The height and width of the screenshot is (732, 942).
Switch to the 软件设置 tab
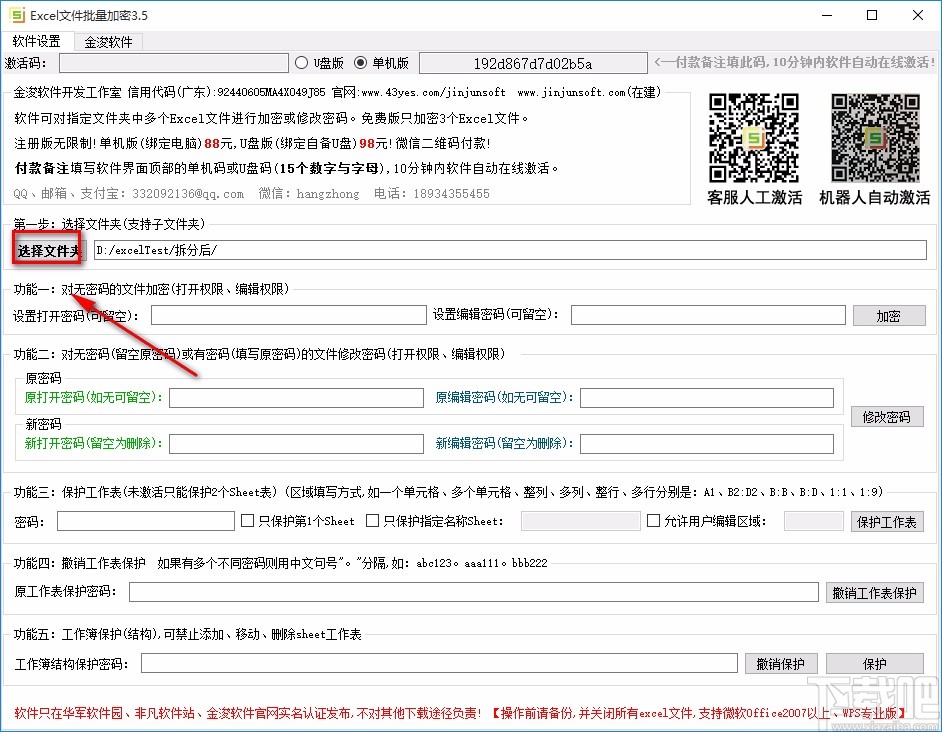(x=37, y=41)
